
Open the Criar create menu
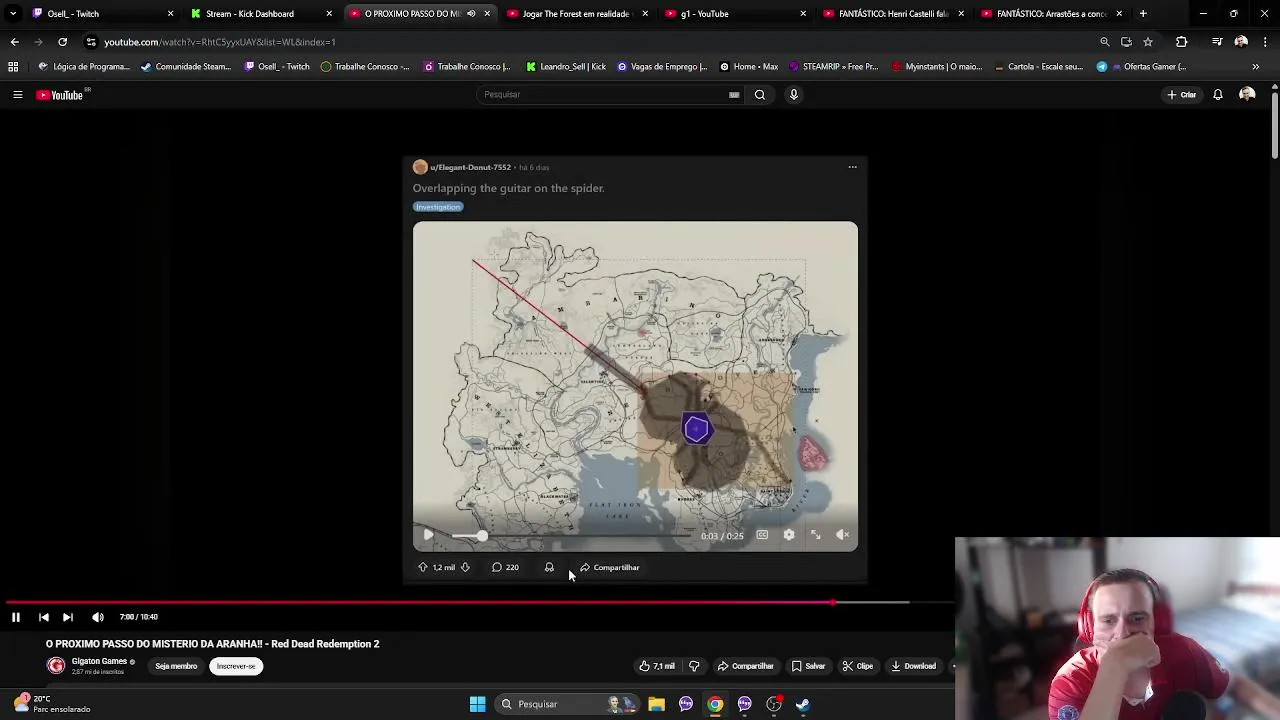pyautogui.click(x=1182, y=95)
